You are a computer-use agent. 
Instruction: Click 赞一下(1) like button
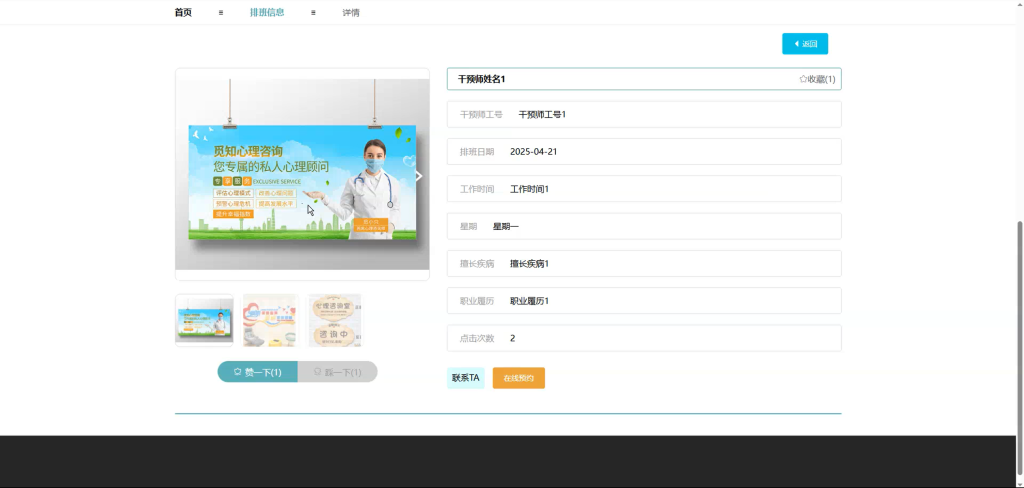[257, 372]
